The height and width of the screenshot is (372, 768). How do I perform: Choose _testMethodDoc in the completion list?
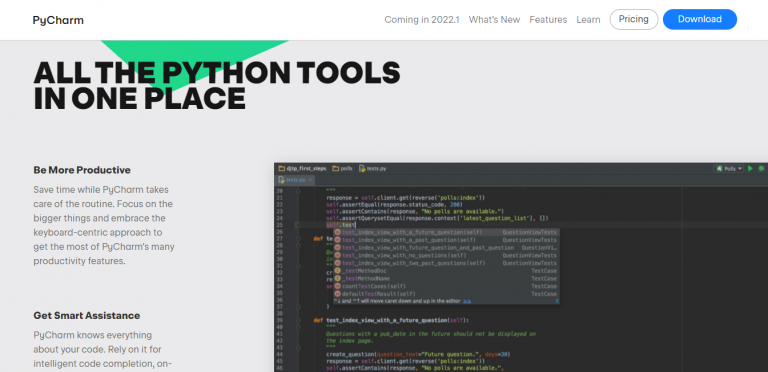[447, 271]
